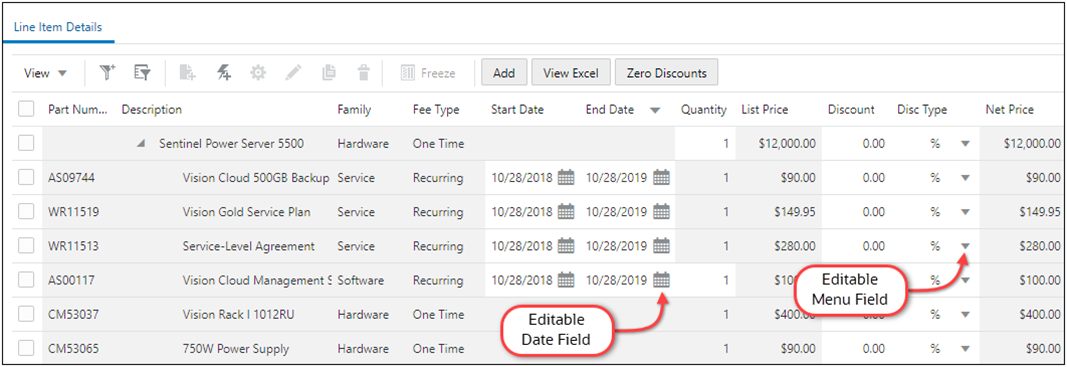Open Disc Type dropdown for Sentinel Power Server
This screenshot has height=367, width=1067.
pyautogui.click(x=964, y=144)
